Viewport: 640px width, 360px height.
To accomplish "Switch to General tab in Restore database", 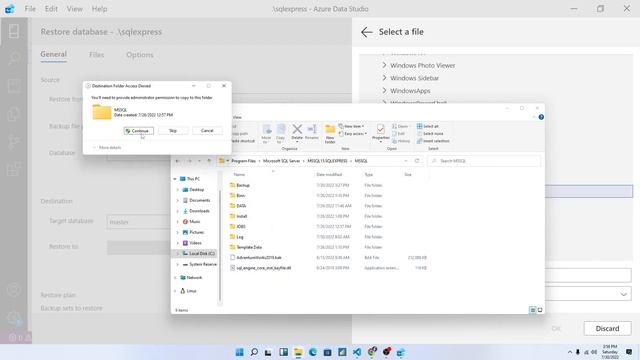I will [x=53, y=54].
